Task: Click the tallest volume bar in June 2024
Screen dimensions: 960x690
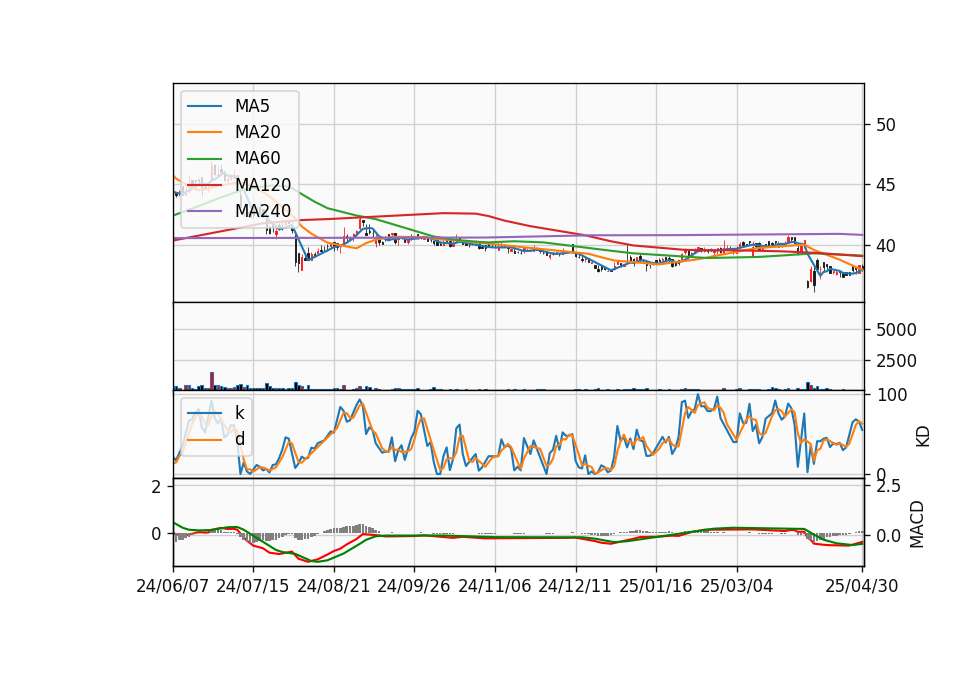Action: click(x=212, y=381)
